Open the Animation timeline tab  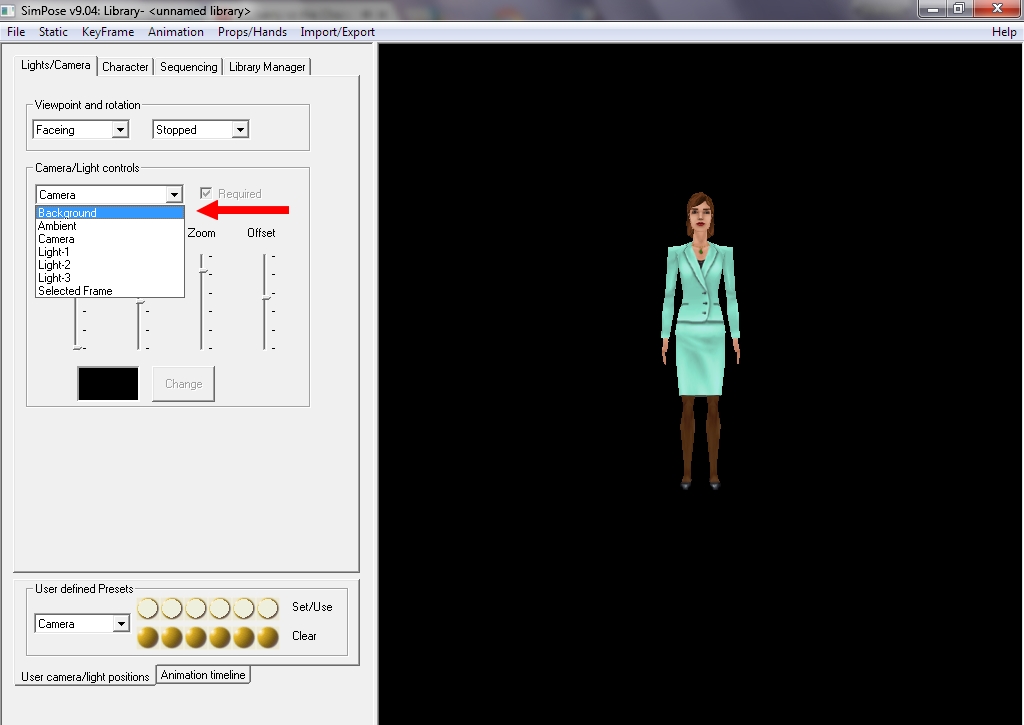click(x=203, y=675)
